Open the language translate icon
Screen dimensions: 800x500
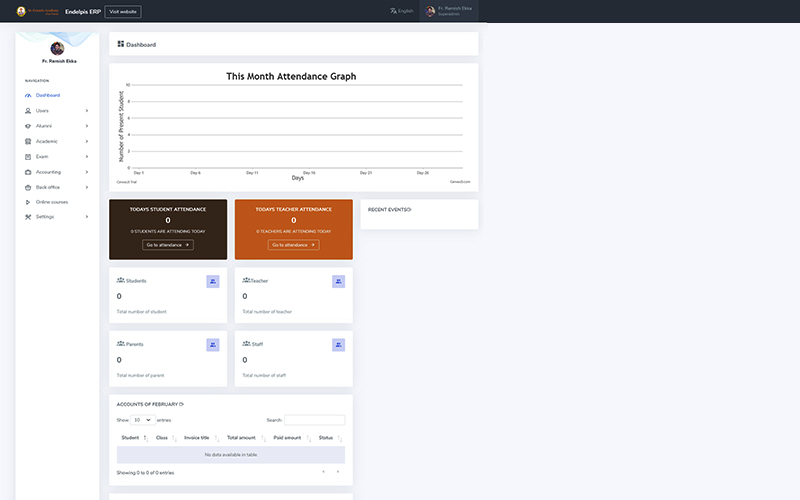pyautogui.click(x=393, y=11)
